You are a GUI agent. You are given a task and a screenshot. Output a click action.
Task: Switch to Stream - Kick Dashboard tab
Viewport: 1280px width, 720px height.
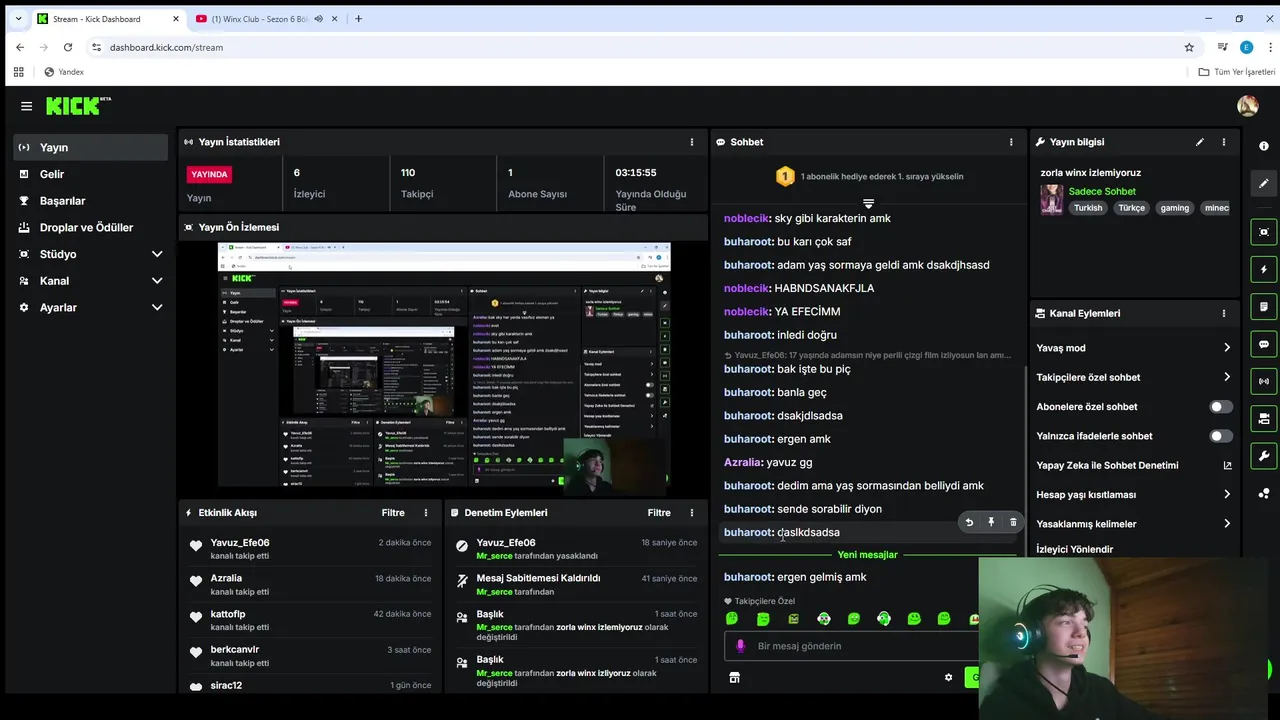pyautogui.click(x=108, y=19)
